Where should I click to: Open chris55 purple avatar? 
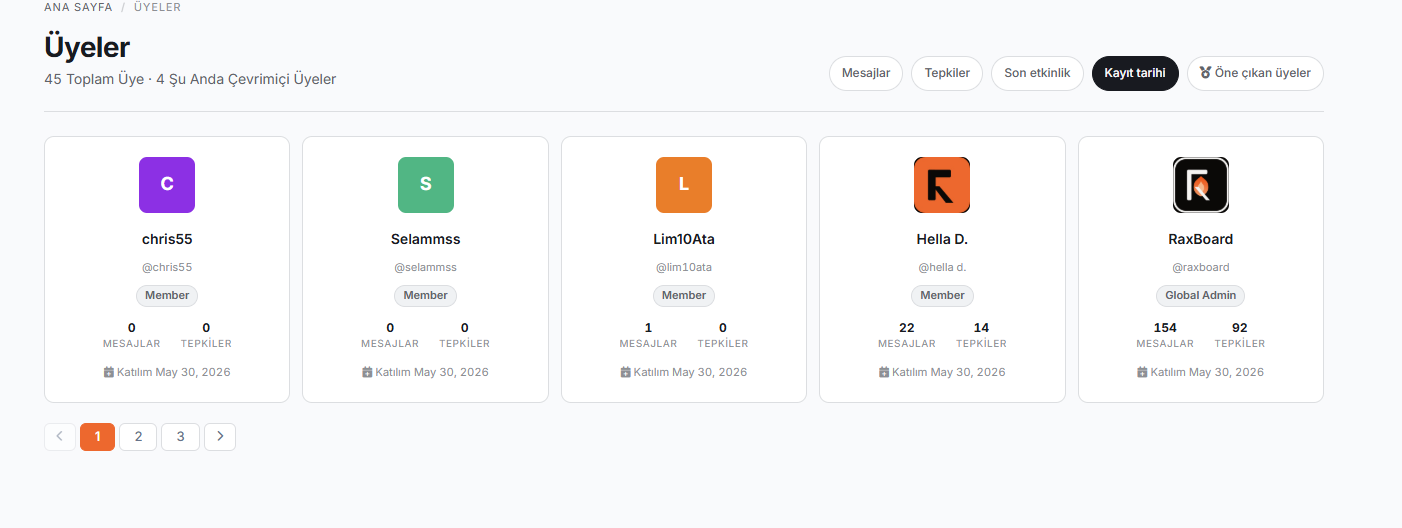tap(167, 185)
